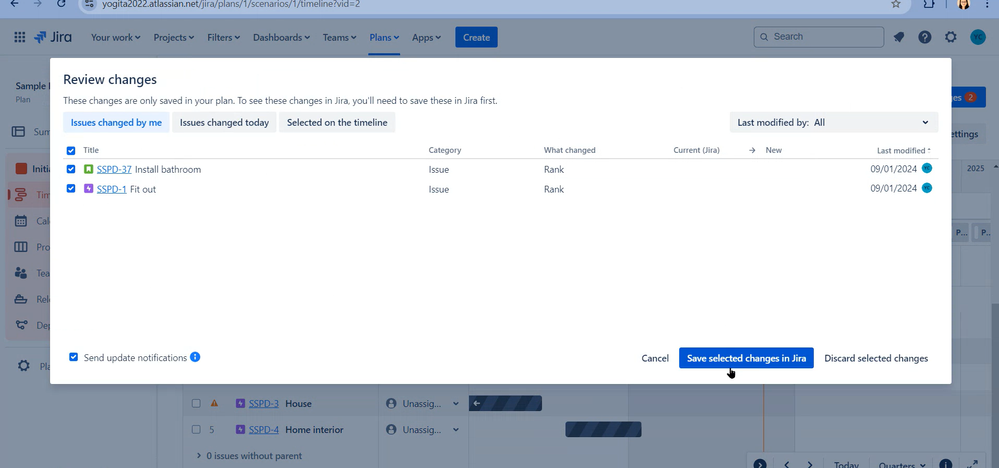Bookmark this page with the star icon
Screen dimensions: 999x468
tap(896, 4)
